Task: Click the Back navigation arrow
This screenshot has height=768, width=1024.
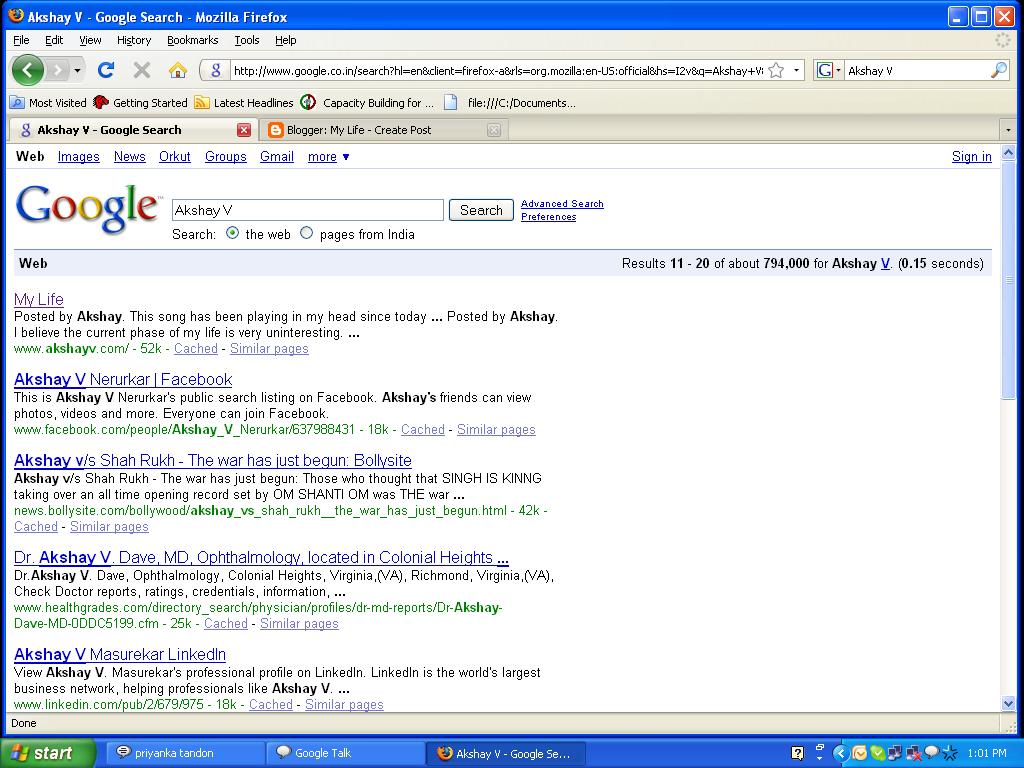Action: pyautogui.click(x=28, y=70)
